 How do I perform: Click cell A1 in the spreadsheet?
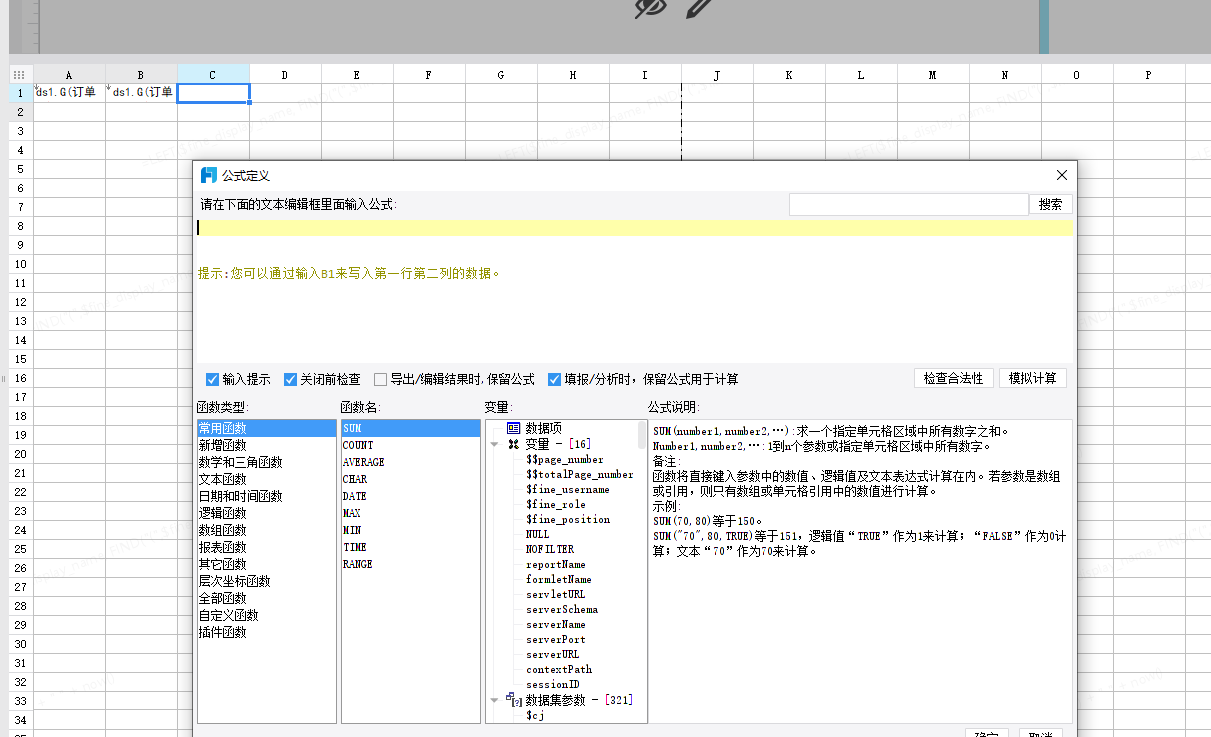click(x=69, y=93)
